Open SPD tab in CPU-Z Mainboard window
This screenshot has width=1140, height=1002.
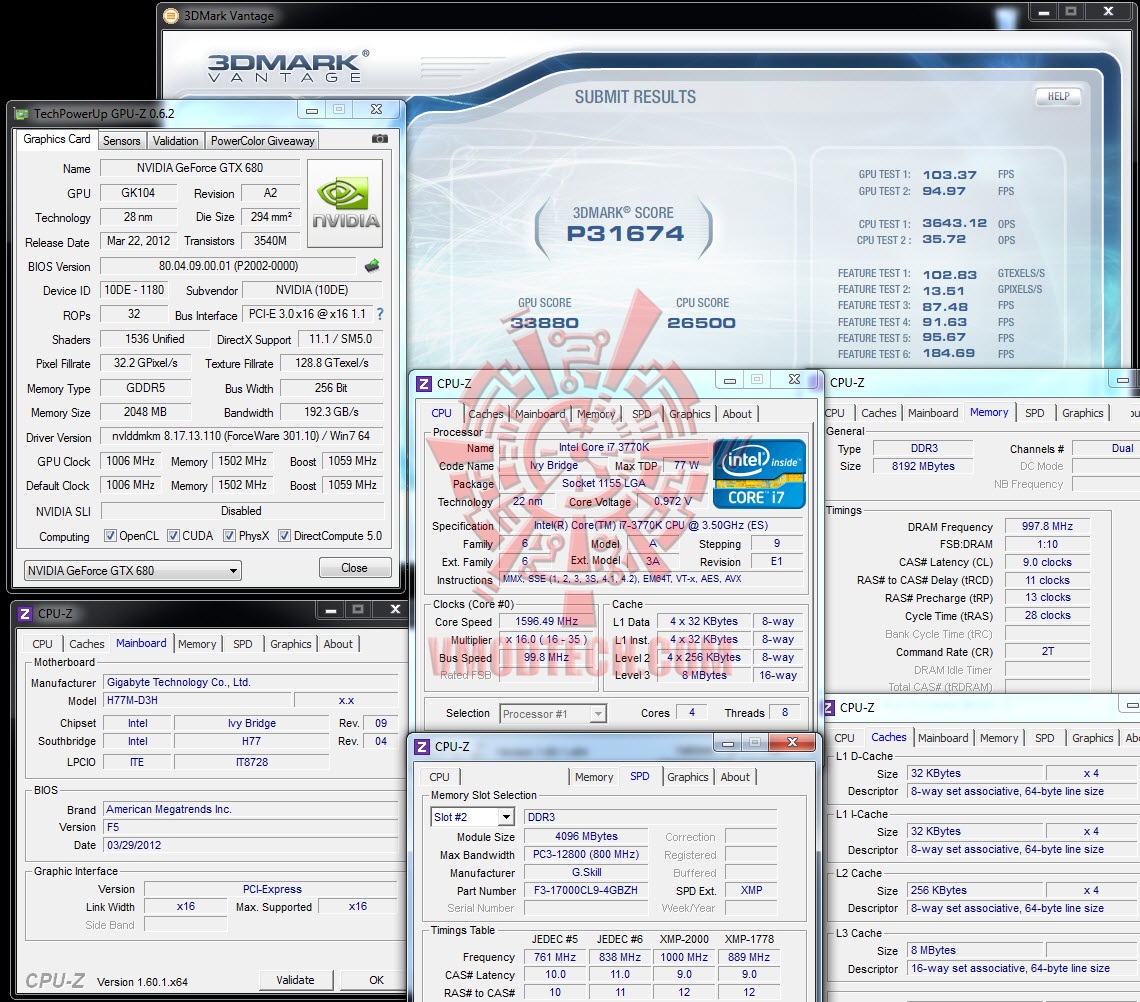[x=243, y=644]
